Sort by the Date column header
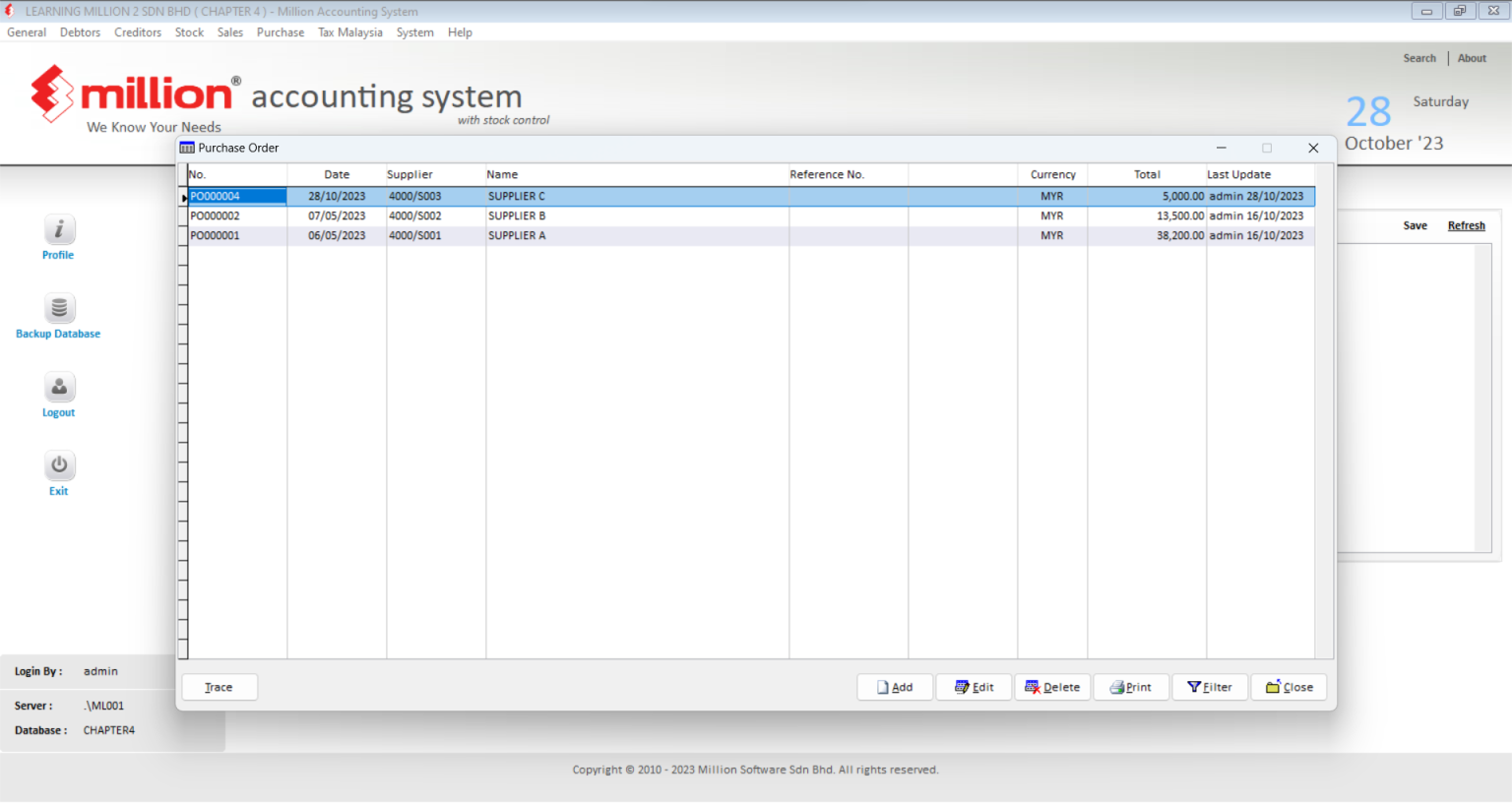 point(337,174)
